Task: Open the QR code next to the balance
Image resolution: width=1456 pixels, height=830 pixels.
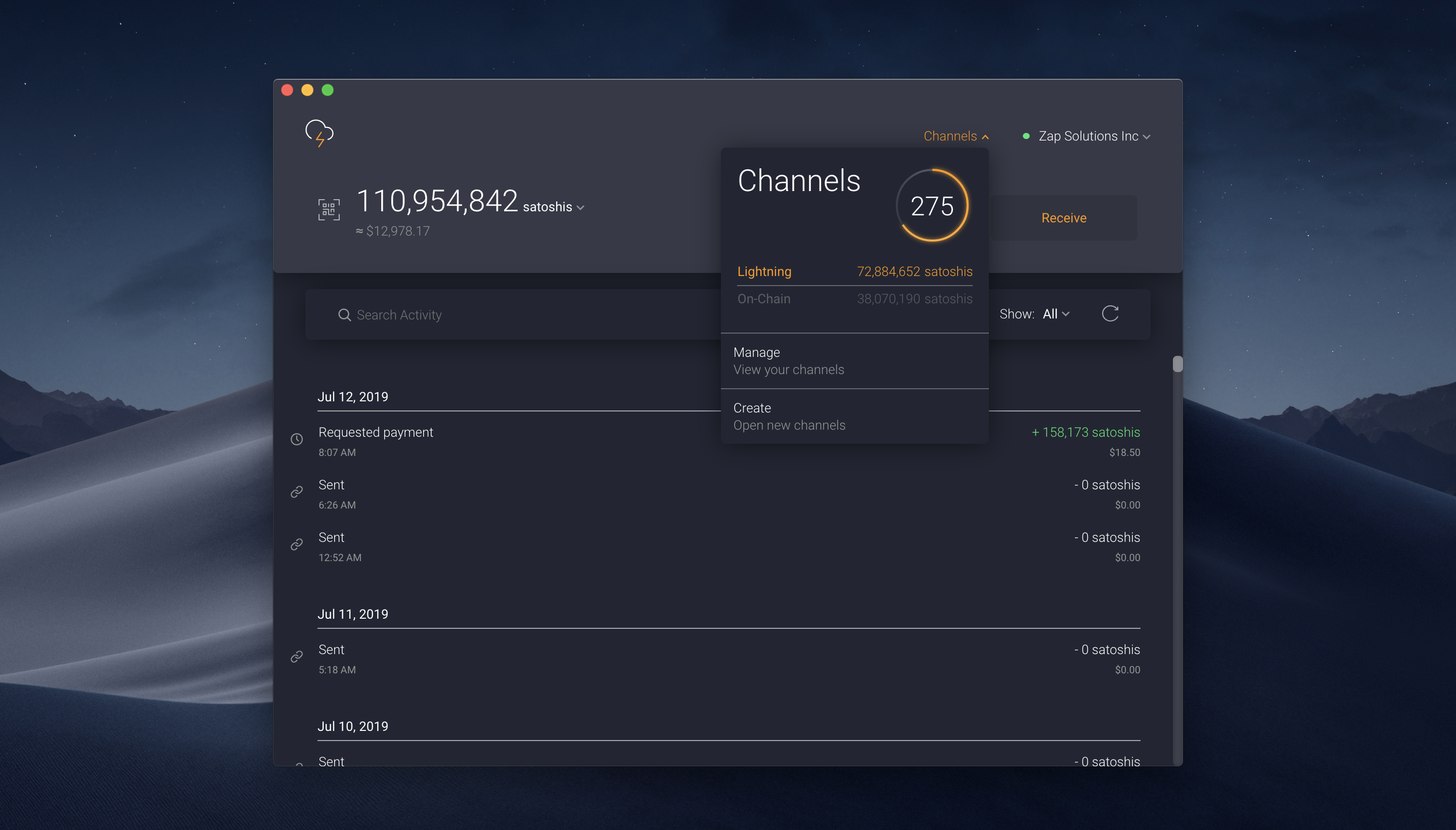Action: click(329, 209)
